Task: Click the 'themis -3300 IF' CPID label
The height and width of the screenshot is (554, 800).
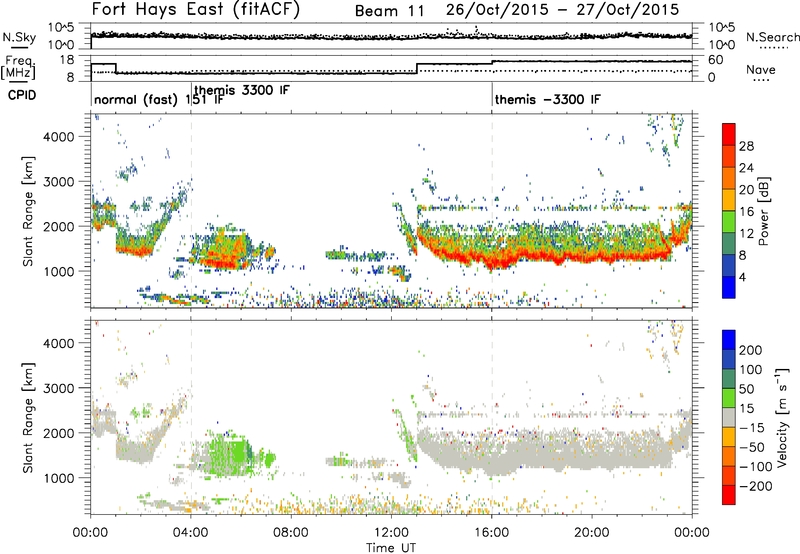Action: tap(547, 99)
